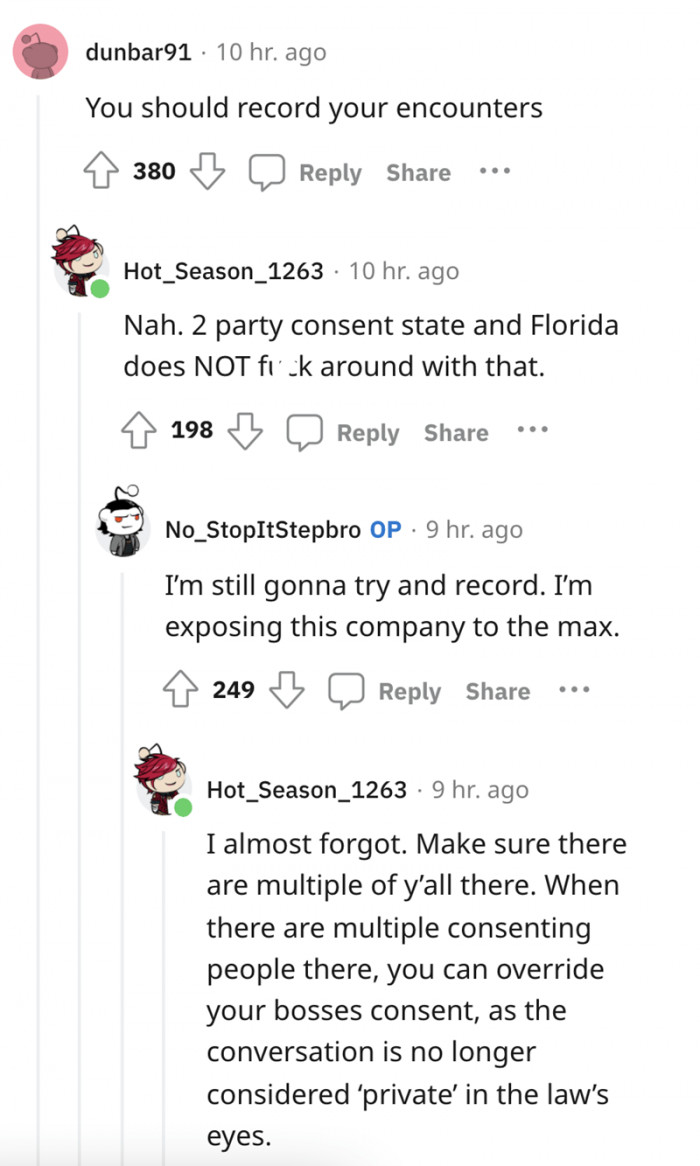The width and height of the screenshot is (700, 1166).
Task: Share the 198-point Hot_Season_1263 comment
Action: [x=456, y=432]
